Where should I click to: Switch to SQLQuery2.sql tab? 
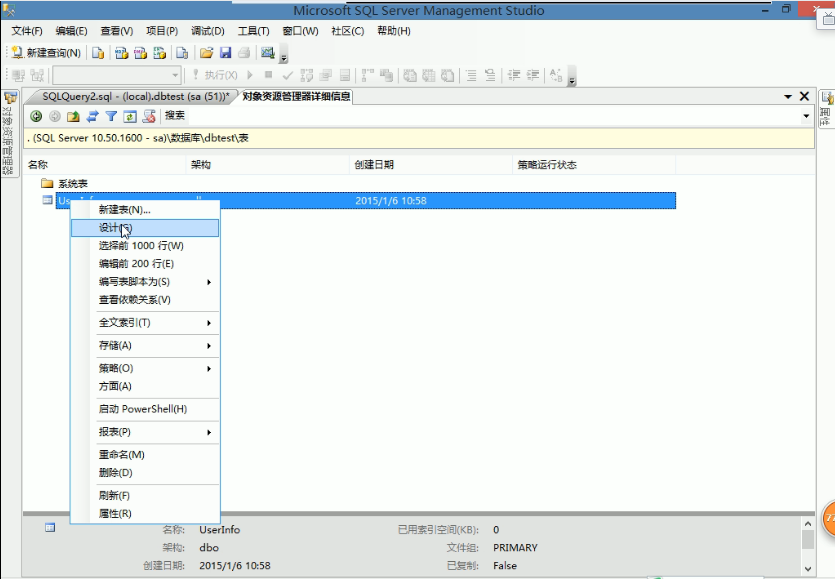[136, 96]
